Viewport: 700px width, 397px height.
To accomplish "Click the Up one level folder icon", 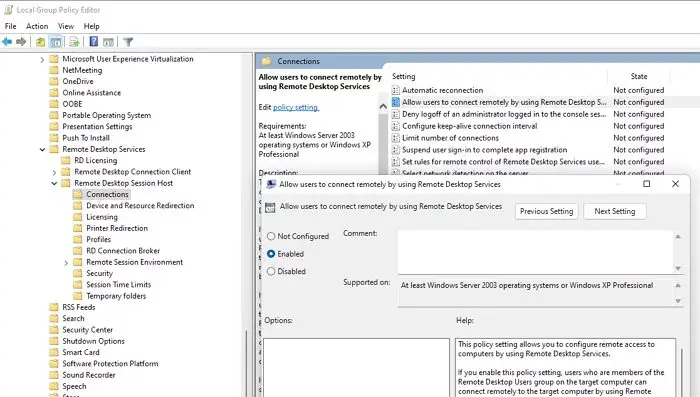I will pos(40,42).
